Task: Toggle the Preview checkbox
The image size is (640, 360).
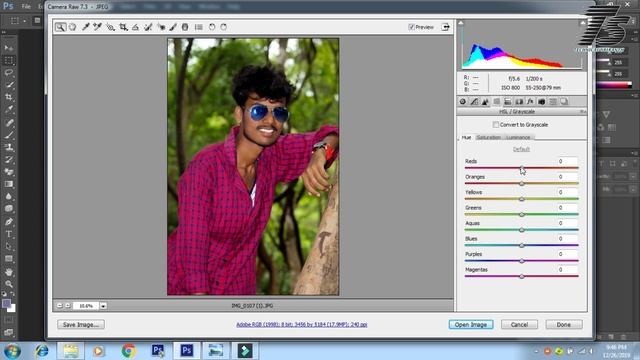Action: tap(411, 27)
